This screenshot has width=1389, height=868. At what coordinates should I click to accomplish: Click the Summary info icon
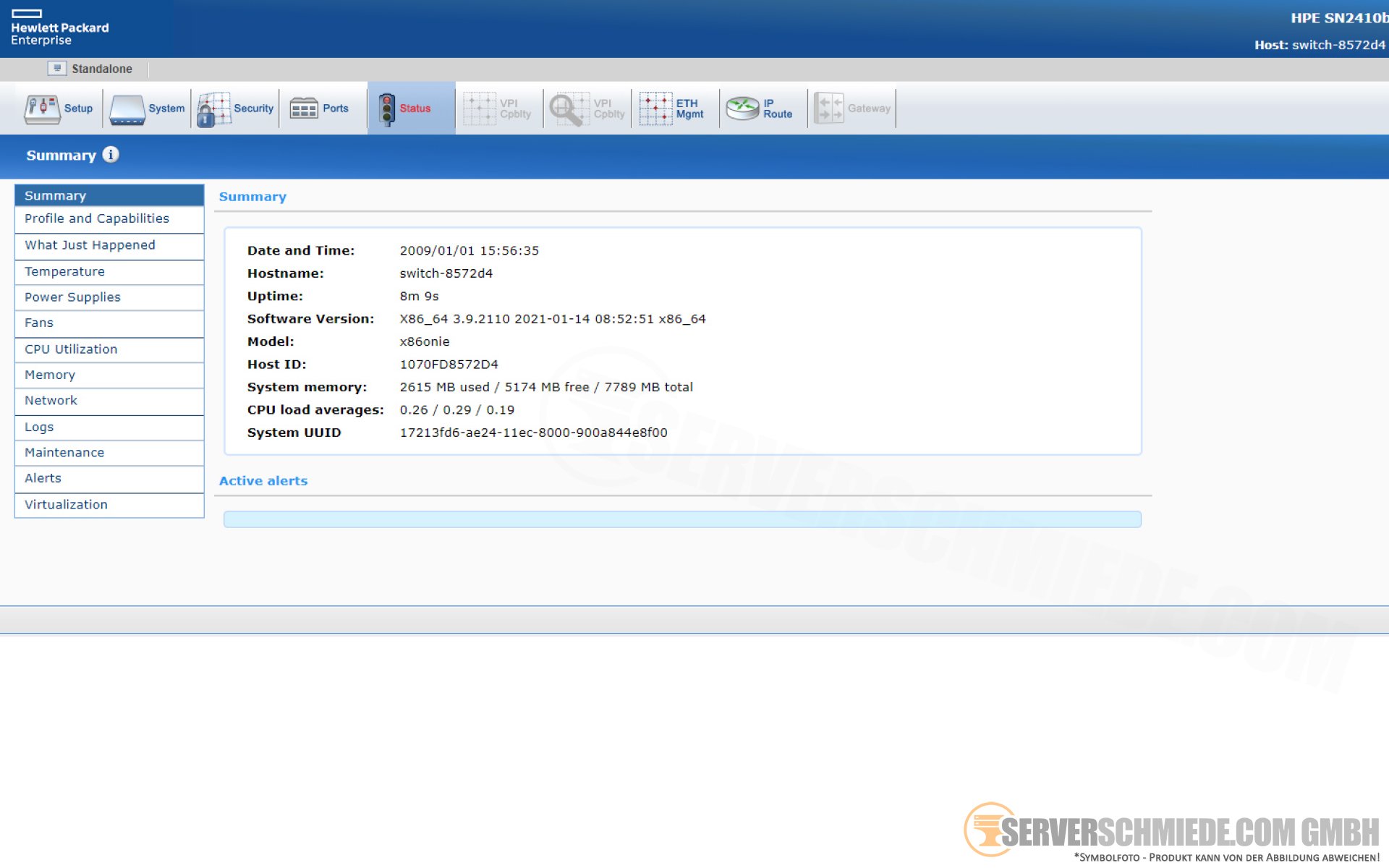111,155
